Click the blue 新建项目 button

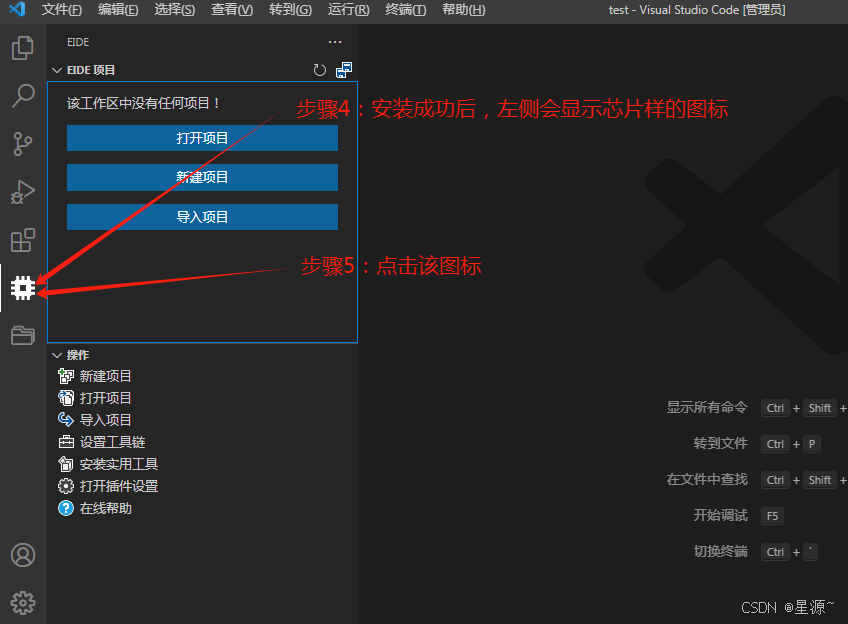tap(202, 177)
